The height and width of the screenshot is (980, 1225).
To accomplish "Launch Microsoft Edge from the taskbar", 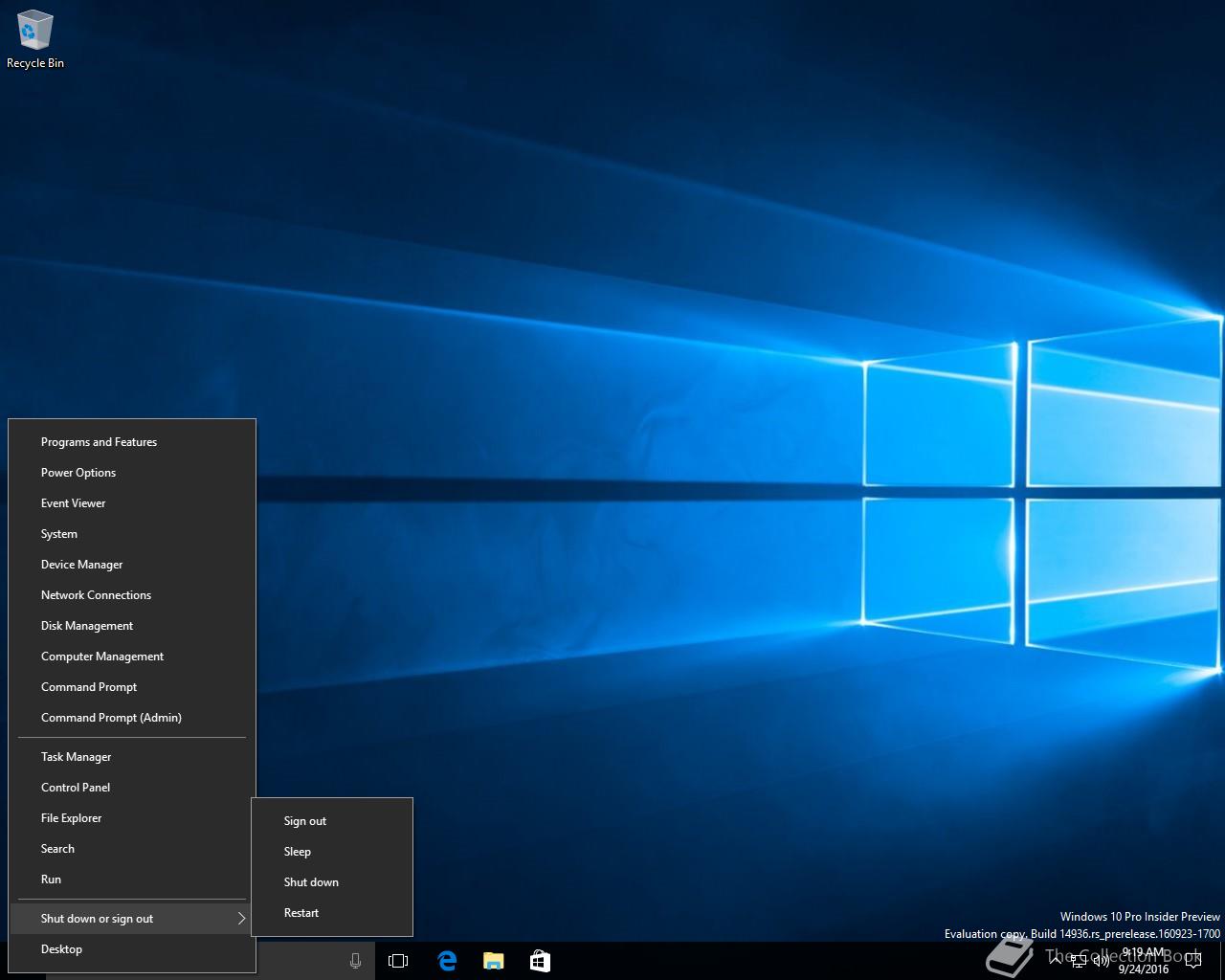I will [447, 961].
